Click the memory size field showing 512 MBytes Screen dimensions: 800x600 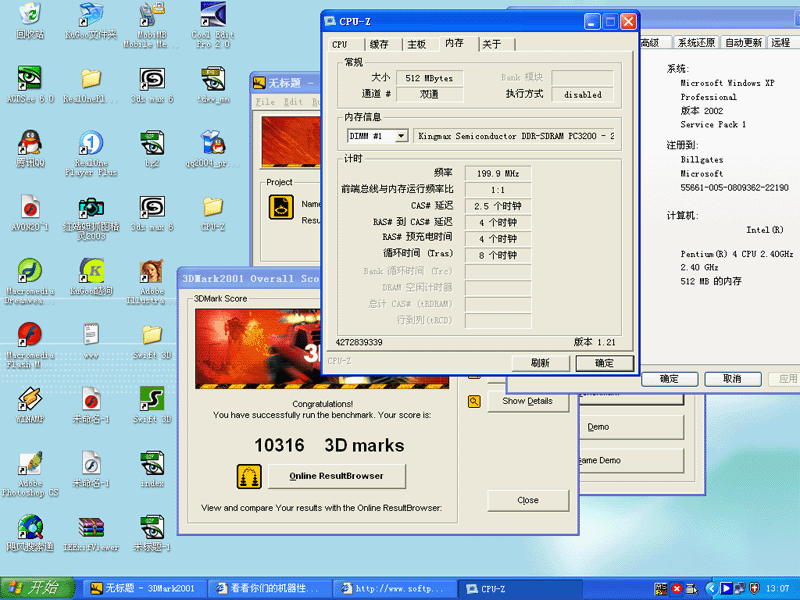point(430,78)
